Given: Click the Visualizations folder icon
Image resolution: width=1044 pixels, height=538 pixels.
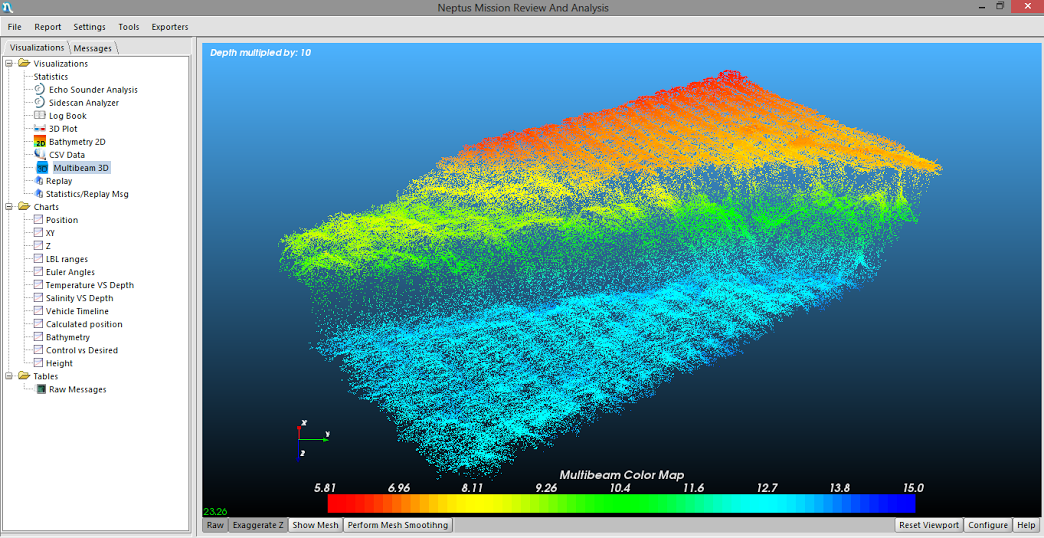Looking at the screenshot, I should (x=24, y=63).
